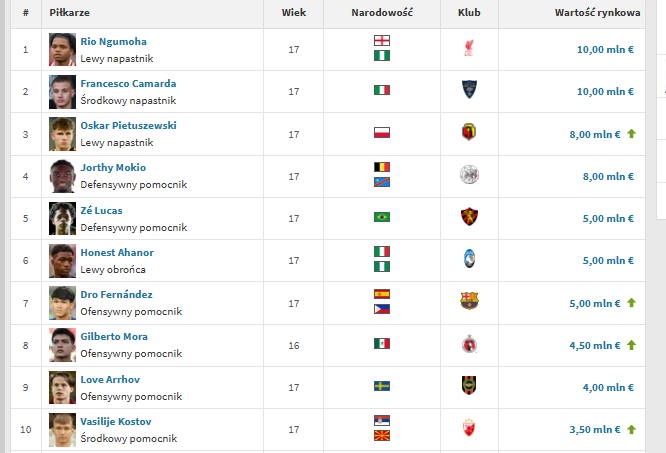Viewport: 666px width, 453px height.
Task: Open the Jagiellonia crest next to Pietuszewski
Action: (469, 132)
